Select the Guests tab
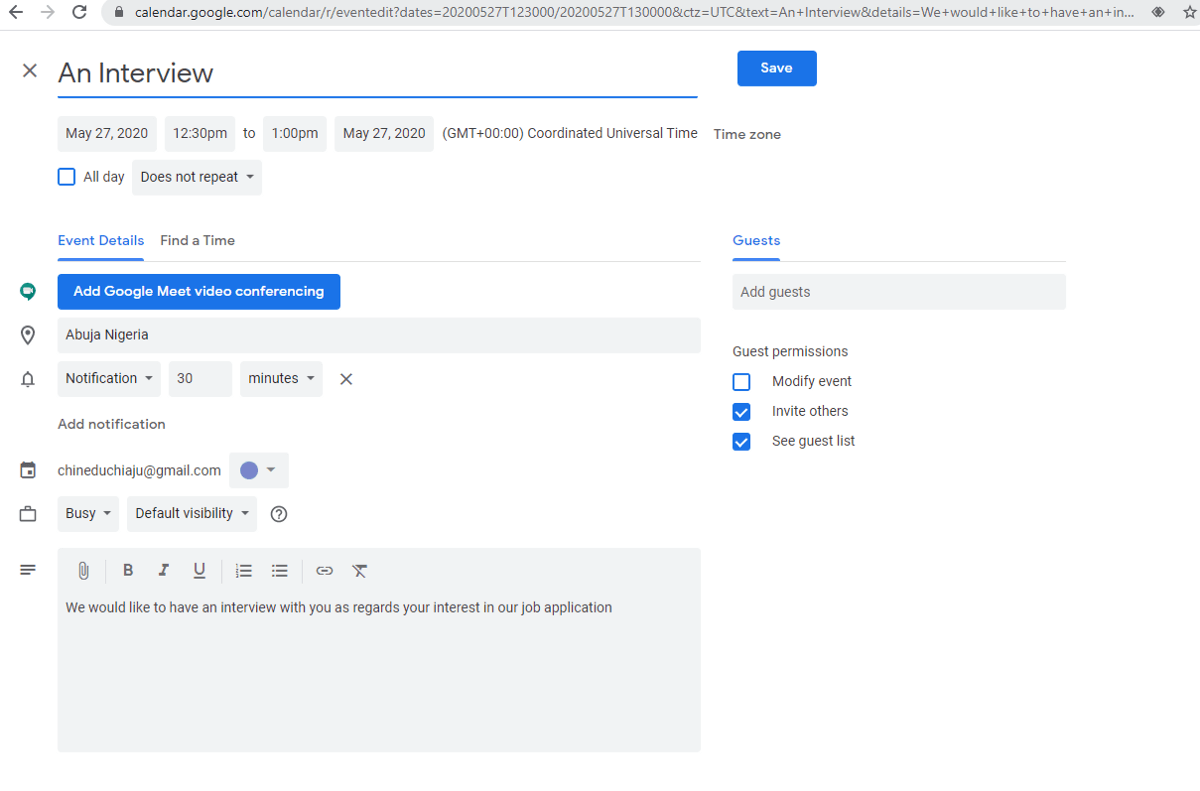Viewport: 1200px width, 791px height. [755, 240]
